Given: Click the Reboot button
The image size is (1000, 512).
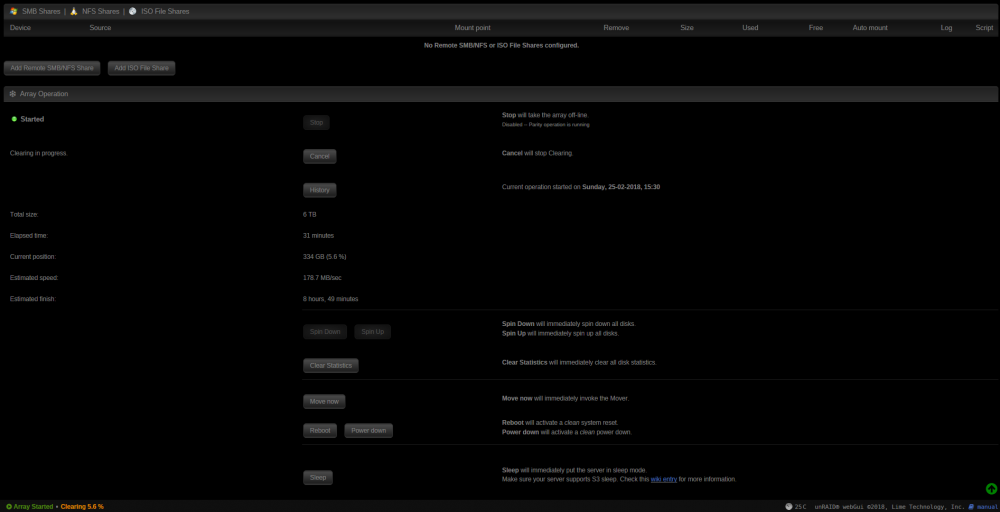Looking at the screenshot, I should click(x=320, y=430).
